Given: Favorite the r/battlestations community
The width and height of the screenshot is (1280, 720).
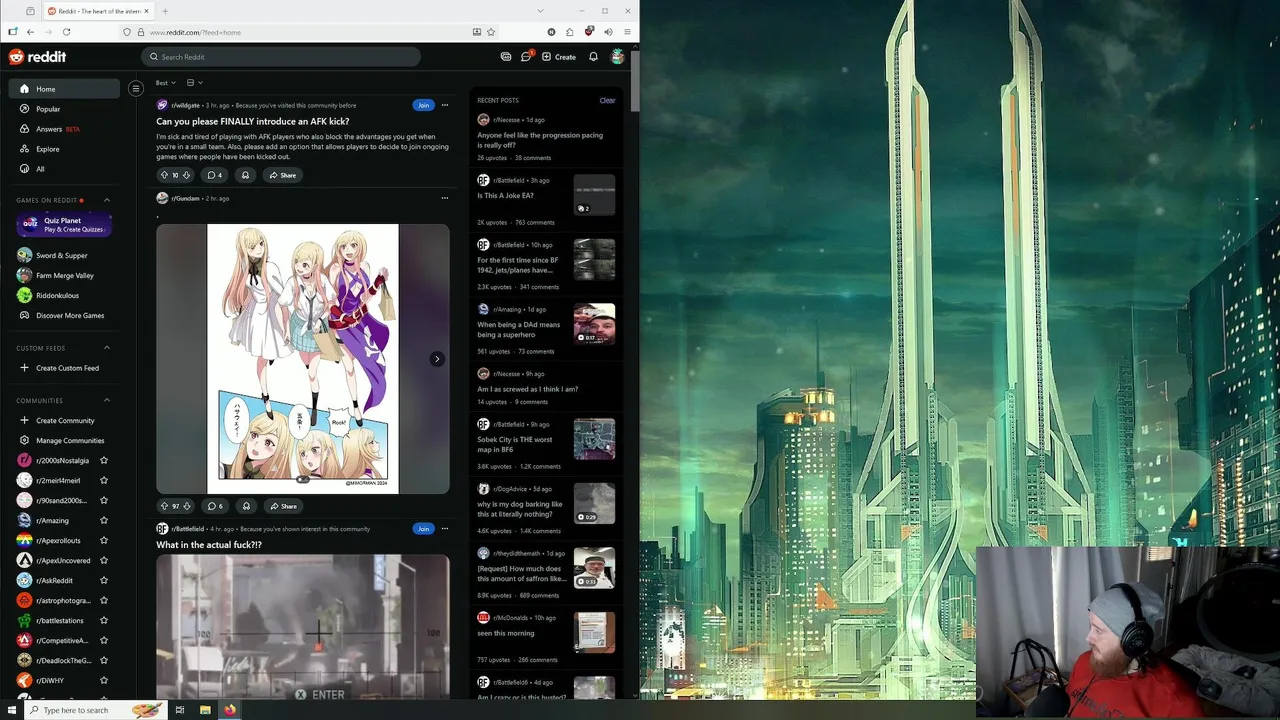Looking at the screenshot, I should (x=104, y=621).
